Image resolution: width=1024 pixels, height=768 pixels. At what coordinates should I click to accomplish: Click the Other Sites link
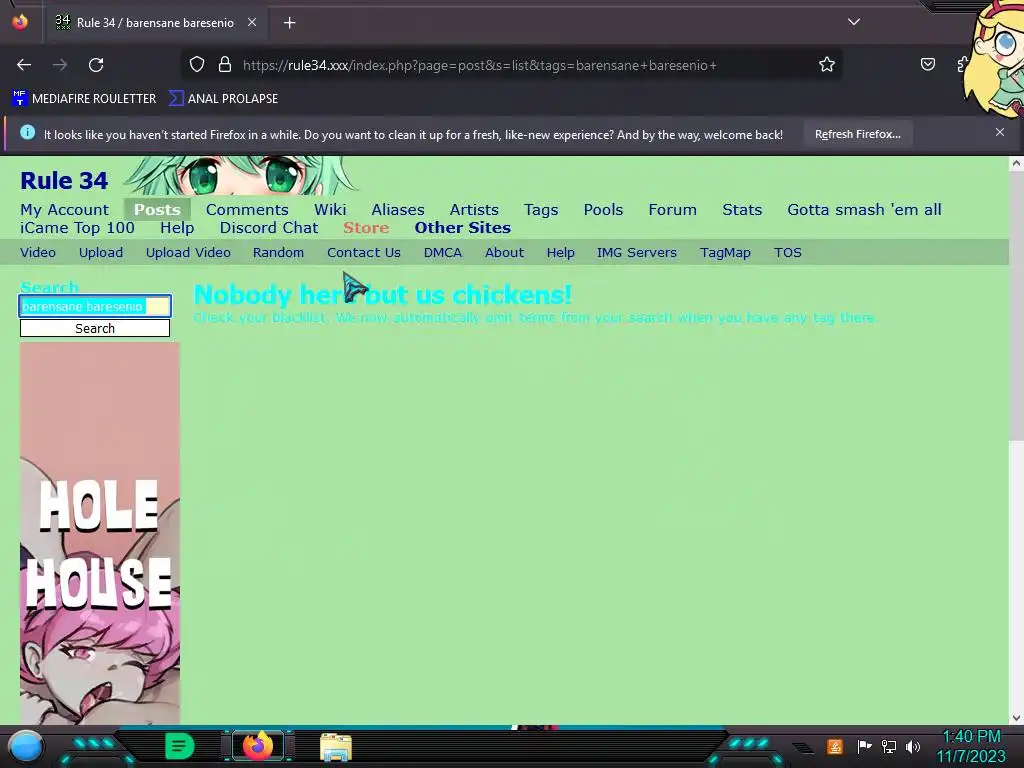click(462, 228)
